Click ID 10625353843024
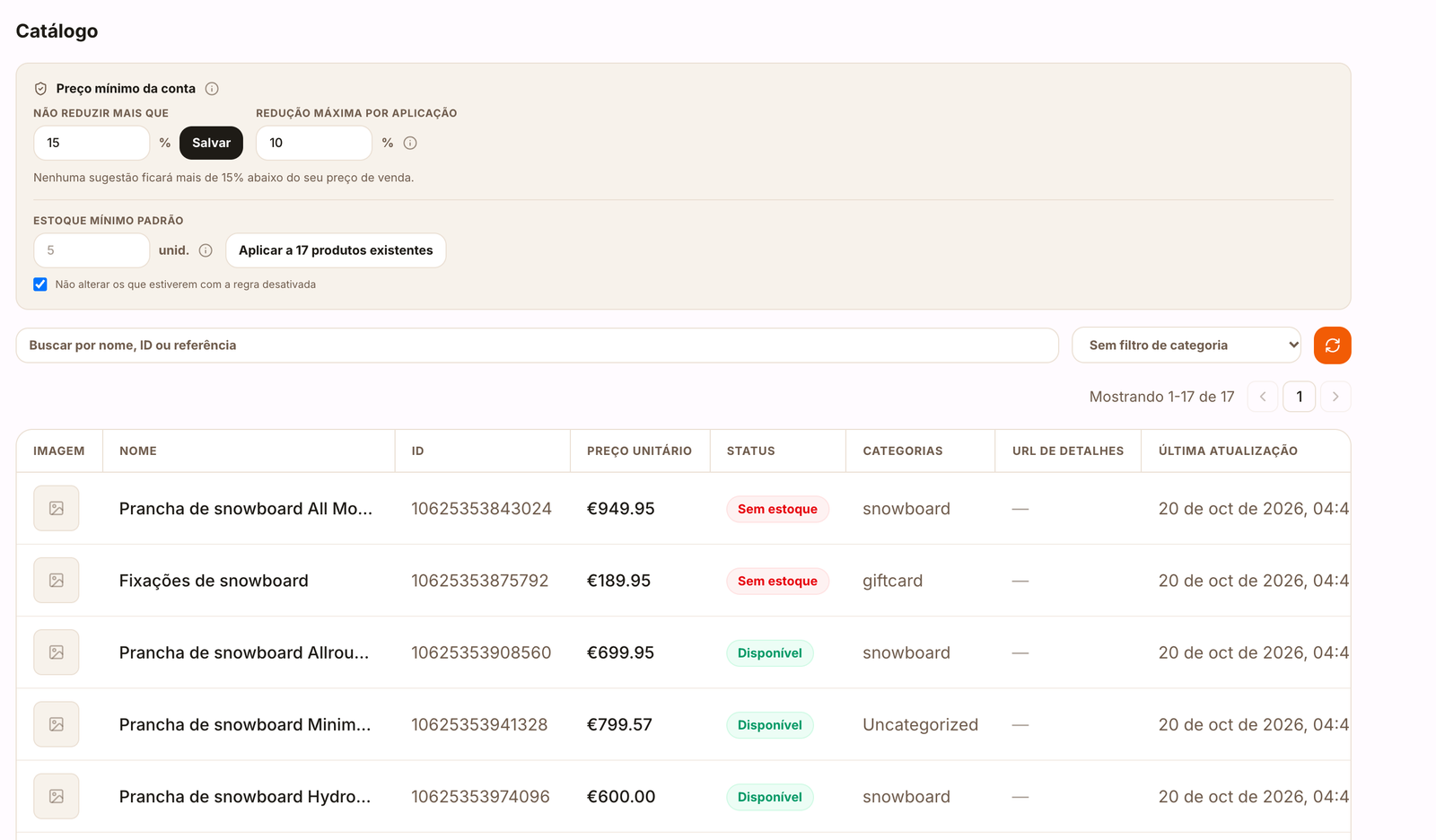The width and height of the screenshot is (1436, 840). 481,509
